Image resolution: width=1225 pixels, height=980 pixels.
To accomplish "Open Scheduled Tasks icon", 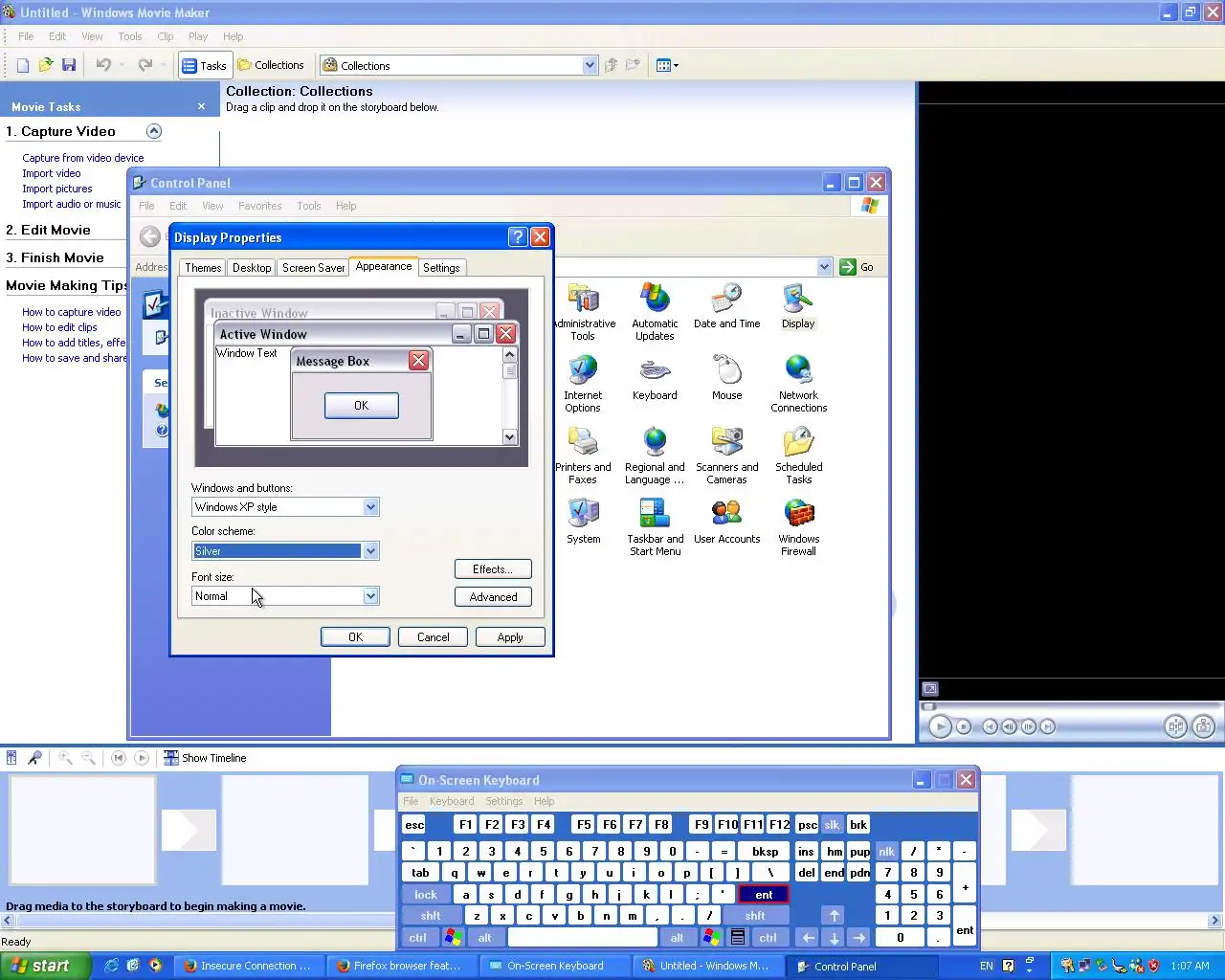I will click(799, 456).
